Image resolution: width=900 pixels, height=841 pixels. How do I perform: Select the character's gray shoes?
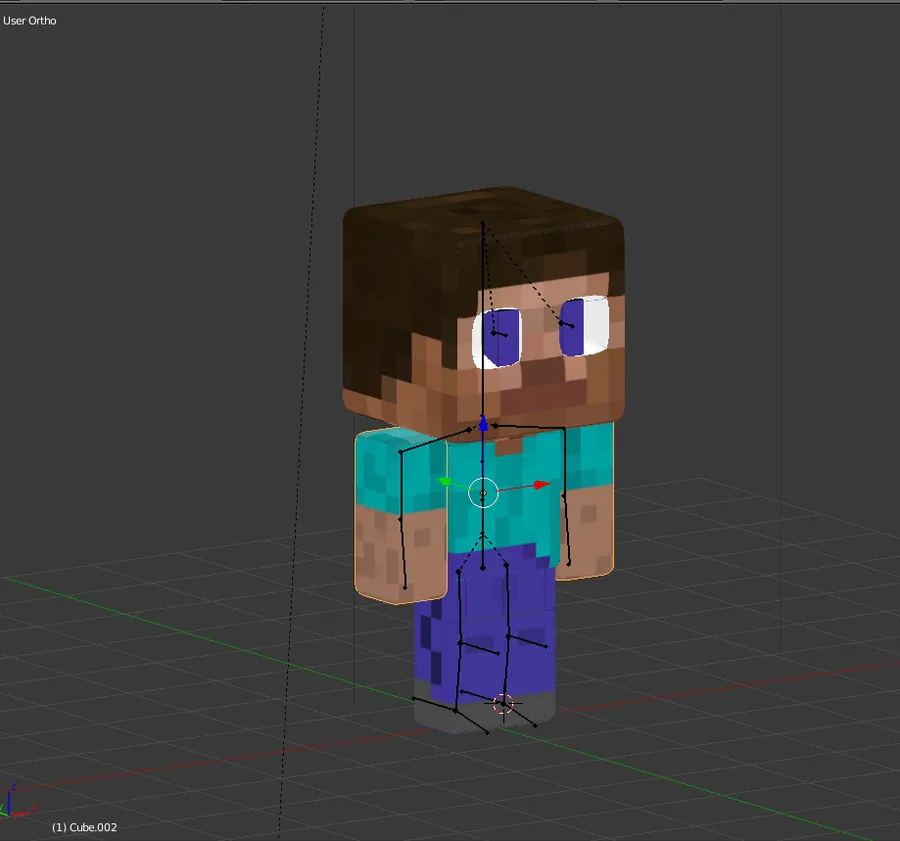pyautogui.click(x=485, y=712)
